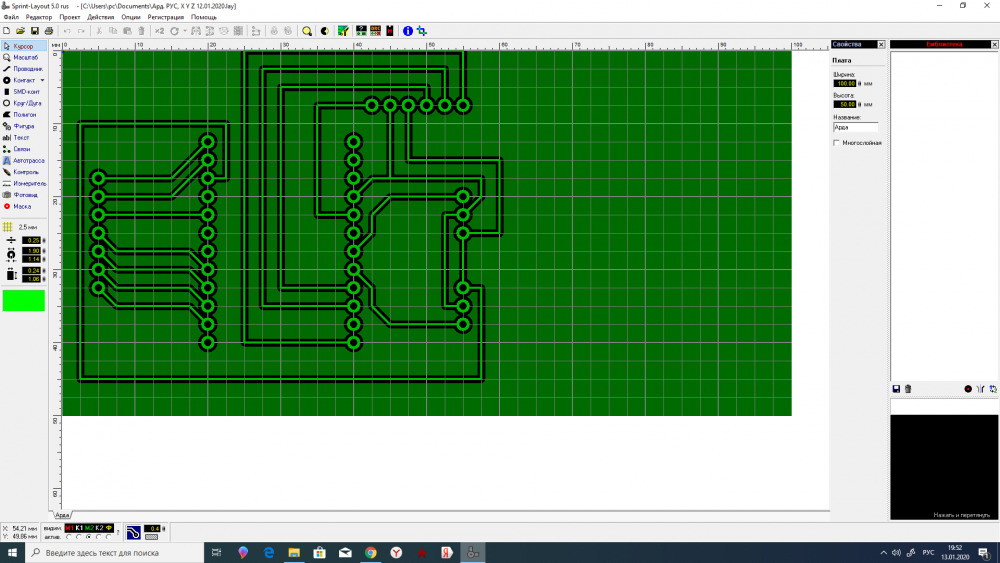Click the blue info icon in toolbar
Screen dimensions: 1000x563
(407, 31)
